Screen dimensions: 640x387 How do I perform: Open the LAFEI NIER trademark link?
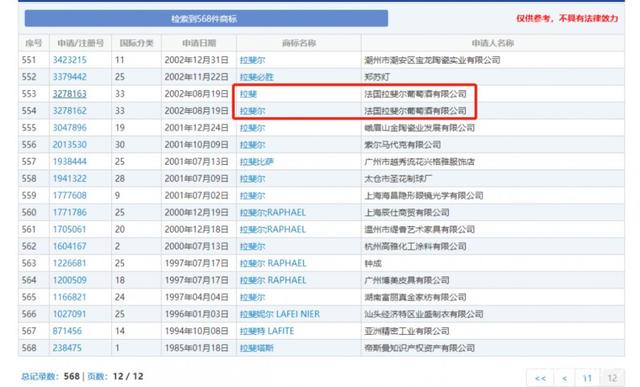tap(280, 314)
